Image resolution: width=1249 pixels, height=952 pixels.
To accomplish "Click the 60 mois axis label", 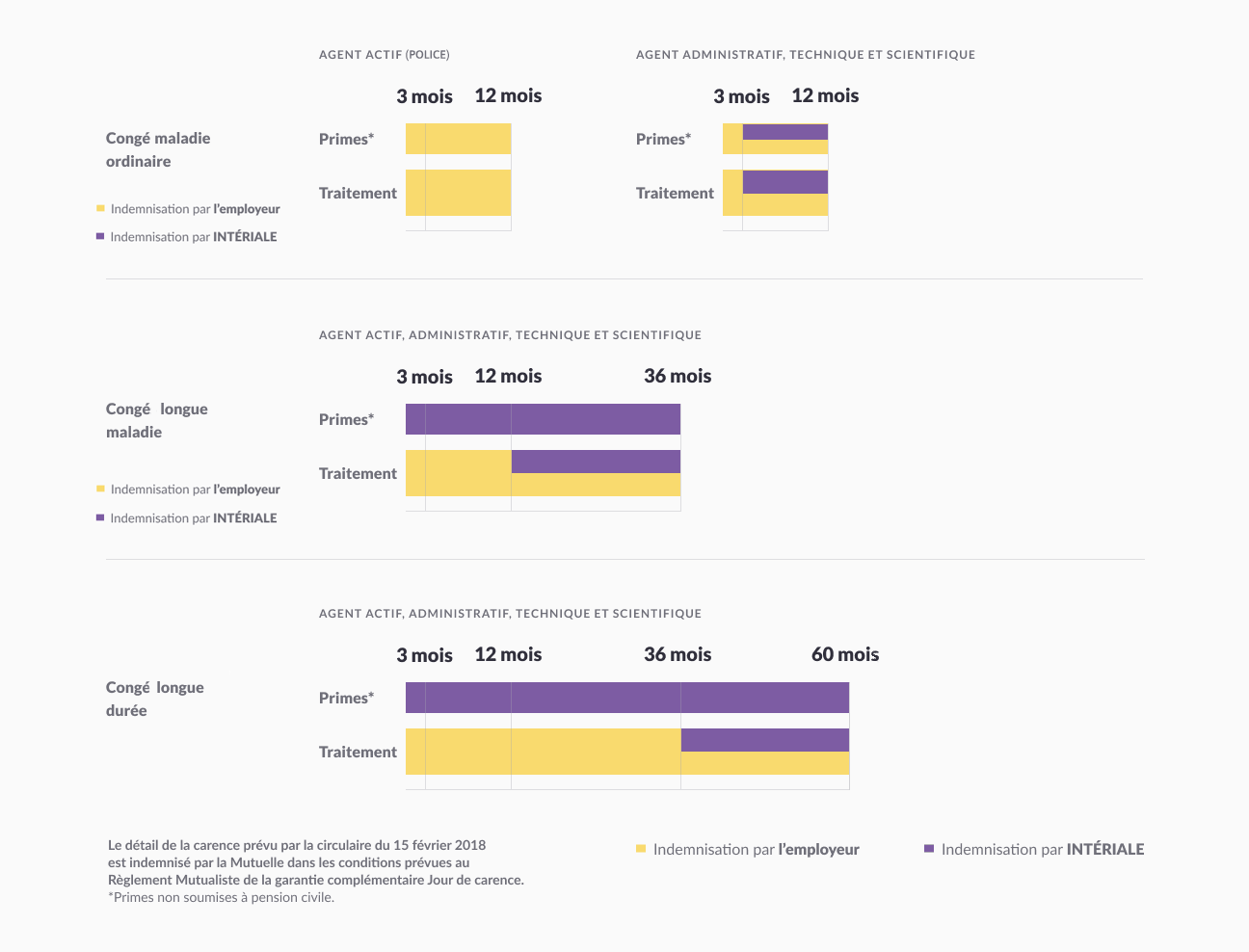I will [x=844, y=654].
